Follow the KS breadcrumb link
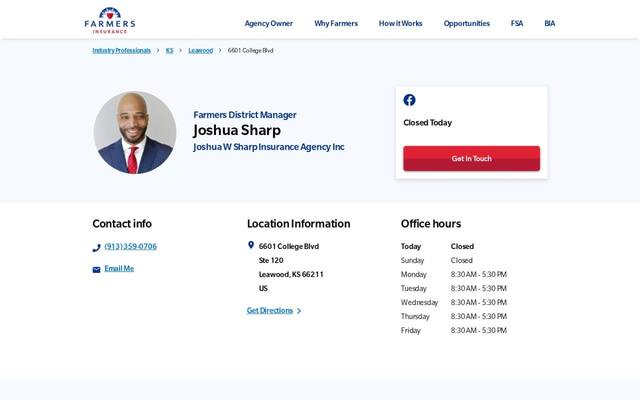 click(x=169, y=51)
